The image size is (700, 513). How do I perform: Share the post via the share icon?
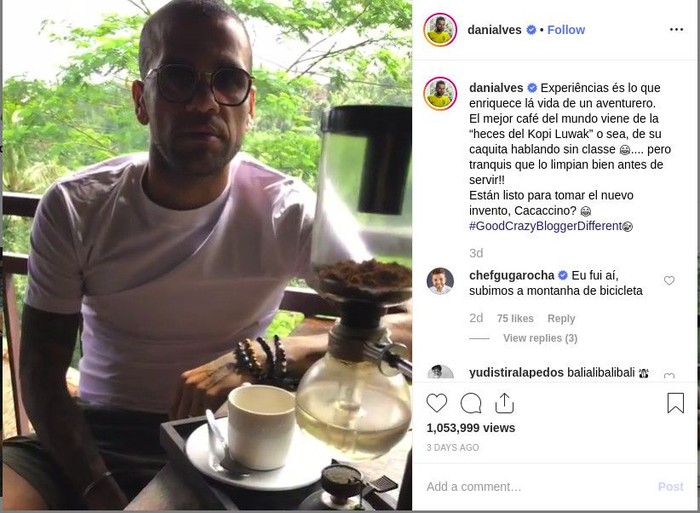[504, 403]
